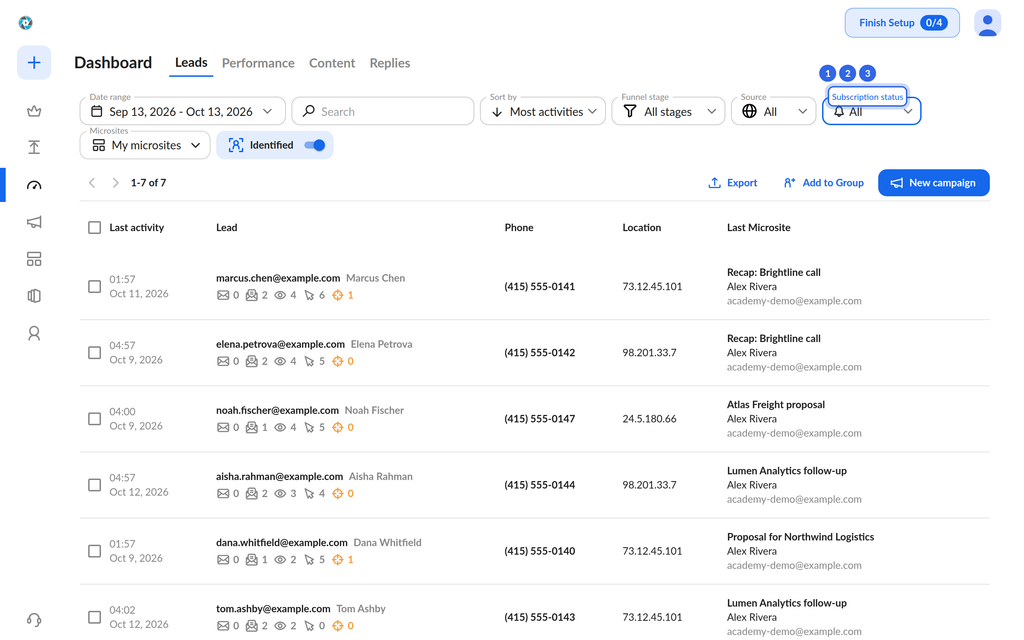Click the Export button

tap(733, 183)
